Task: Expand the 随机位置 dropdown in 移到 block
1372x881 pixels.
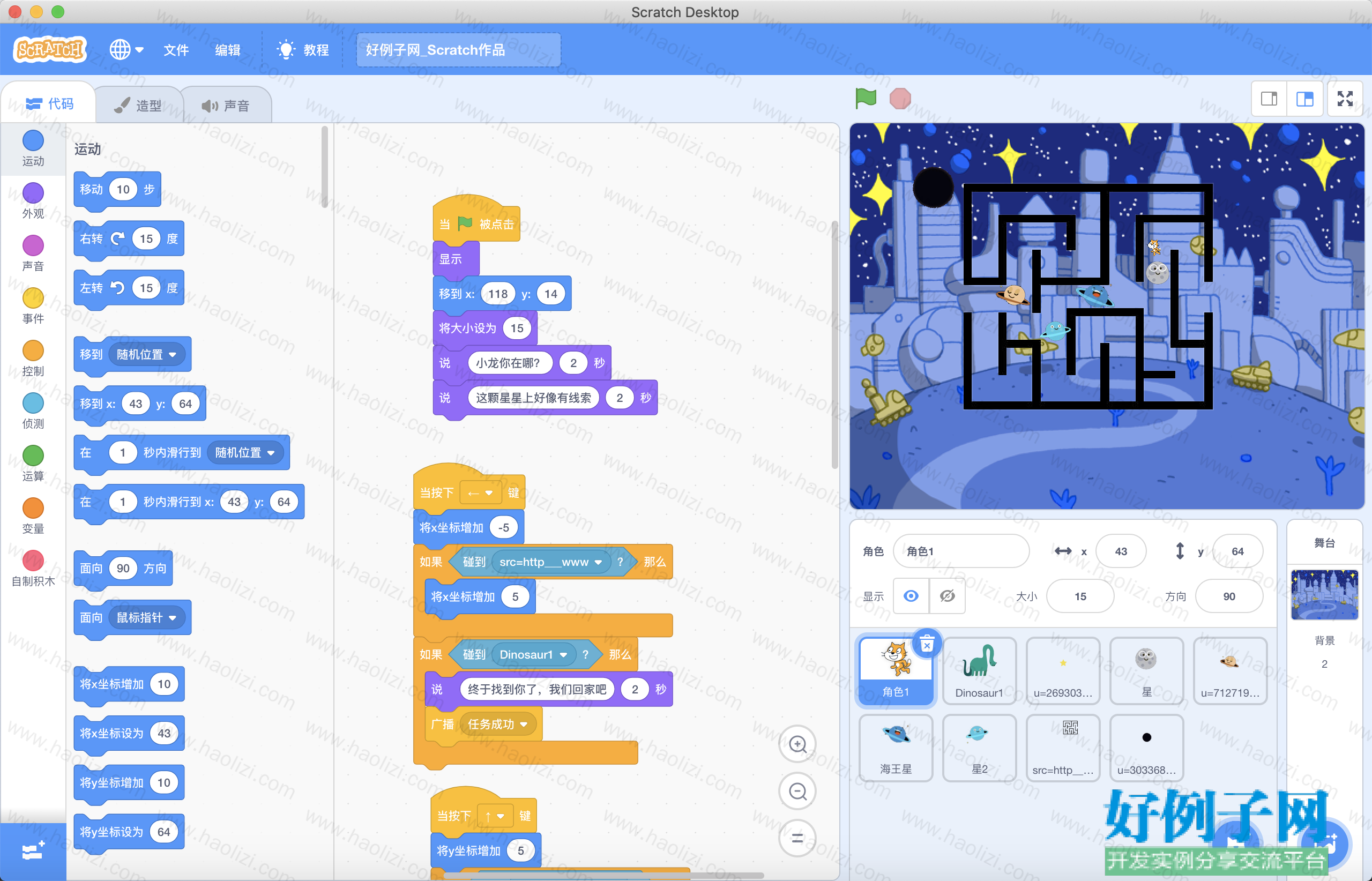Action: tap(147, 355)
